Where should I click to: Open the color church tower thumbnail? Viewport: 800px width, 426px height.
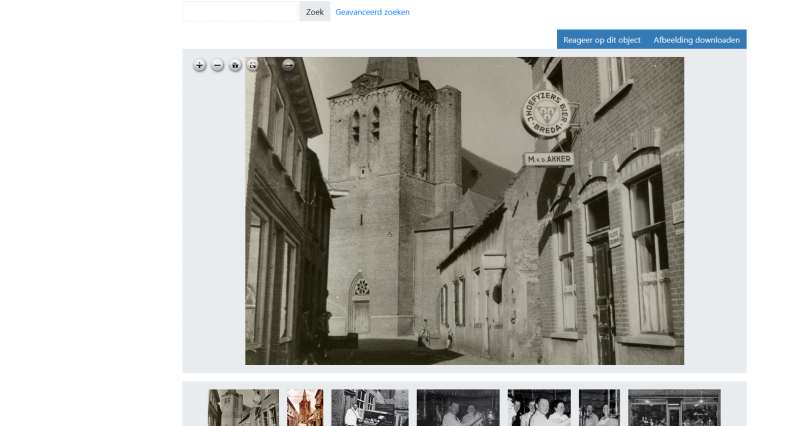(x=305, y=408)
